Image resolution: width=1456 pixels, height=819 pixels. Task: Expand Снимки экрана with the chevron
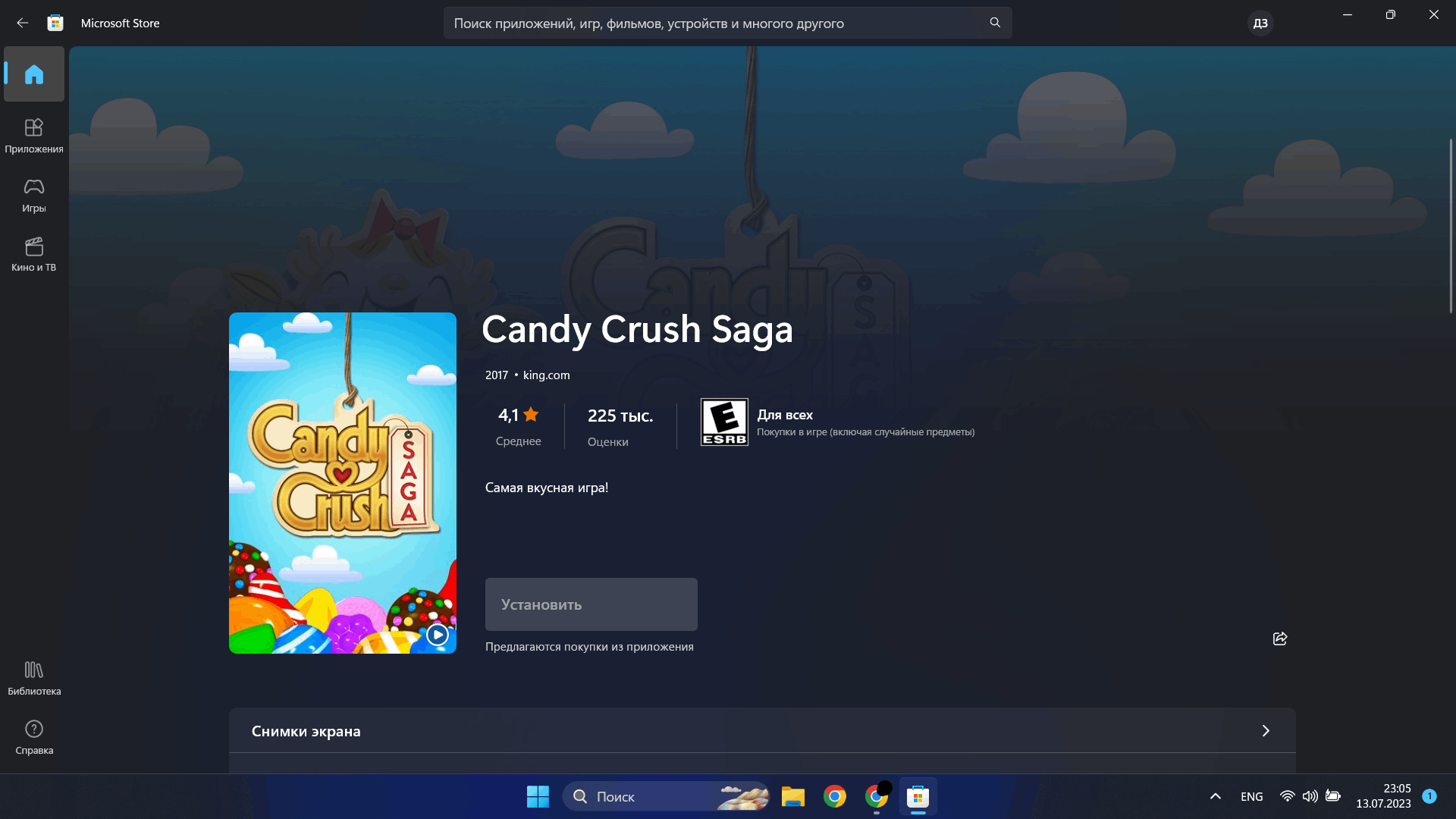1266,731
